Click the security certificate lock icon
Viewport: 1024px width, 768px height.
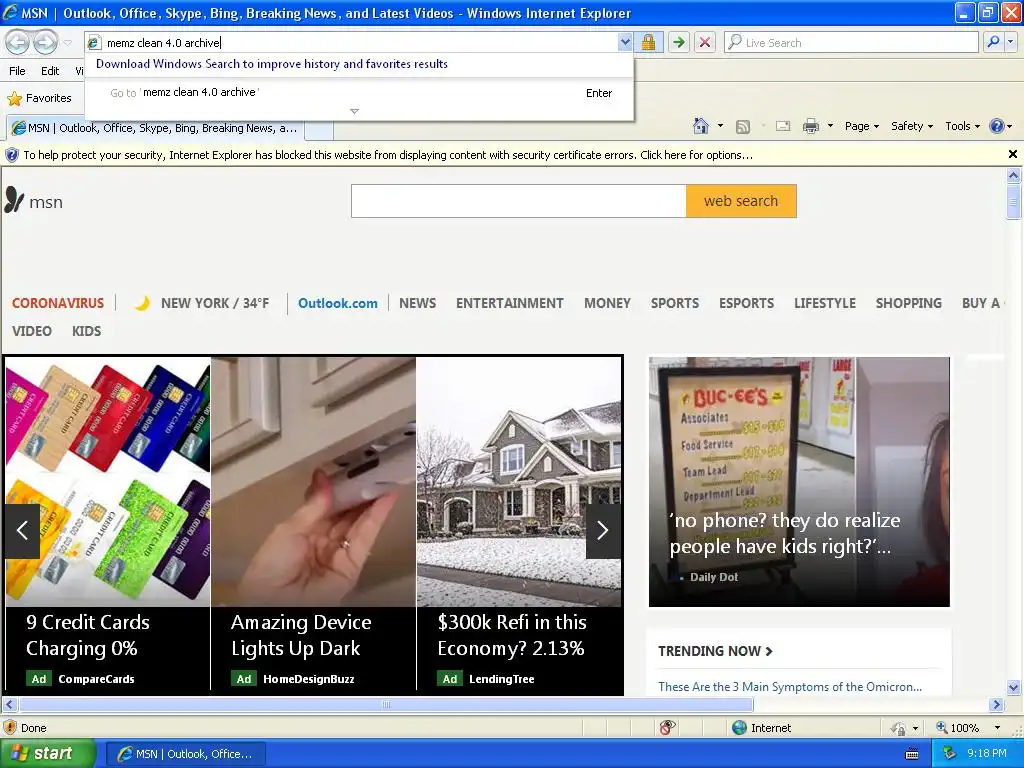(x=648, y=42)
